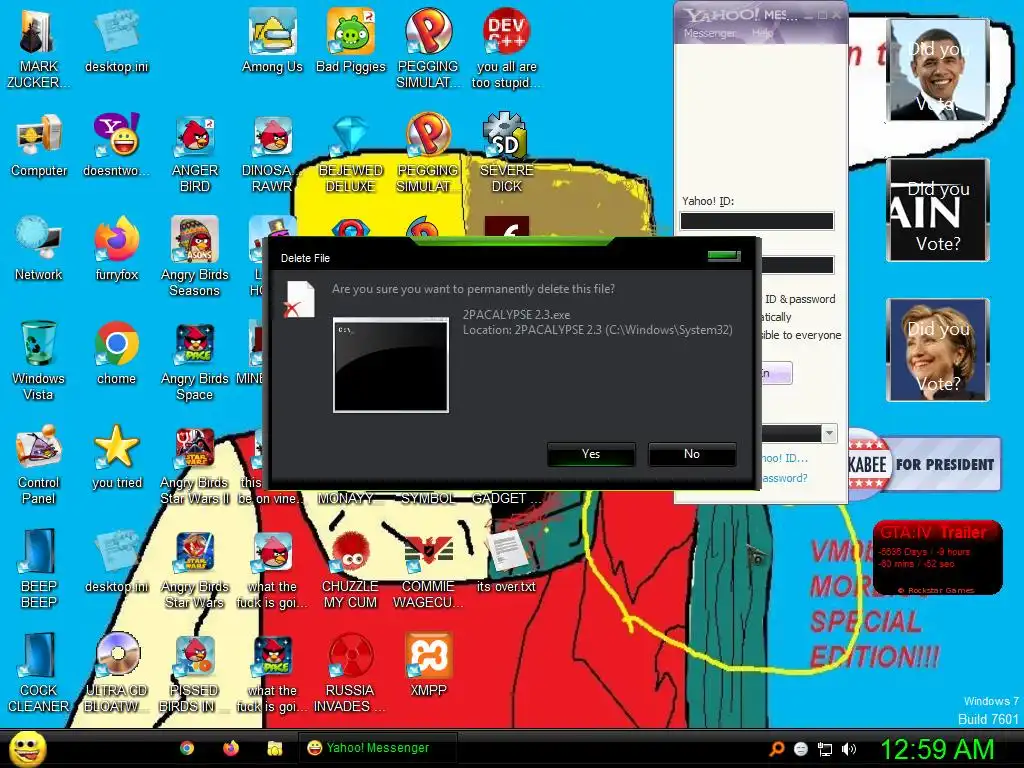
Task: Click the GTA:IV Trailer countdown gadget
Action: (937, 557)
